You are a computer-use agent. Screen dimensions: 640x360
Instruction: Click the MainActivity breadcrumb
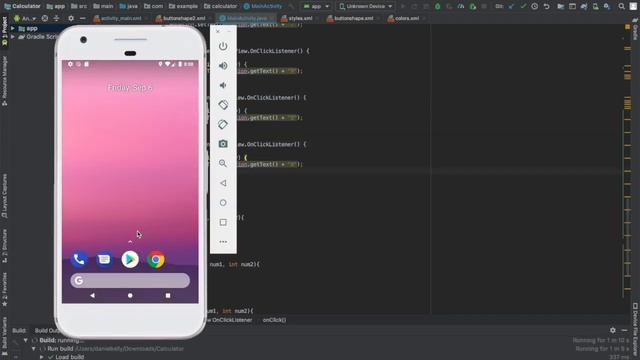click(263, 6)
